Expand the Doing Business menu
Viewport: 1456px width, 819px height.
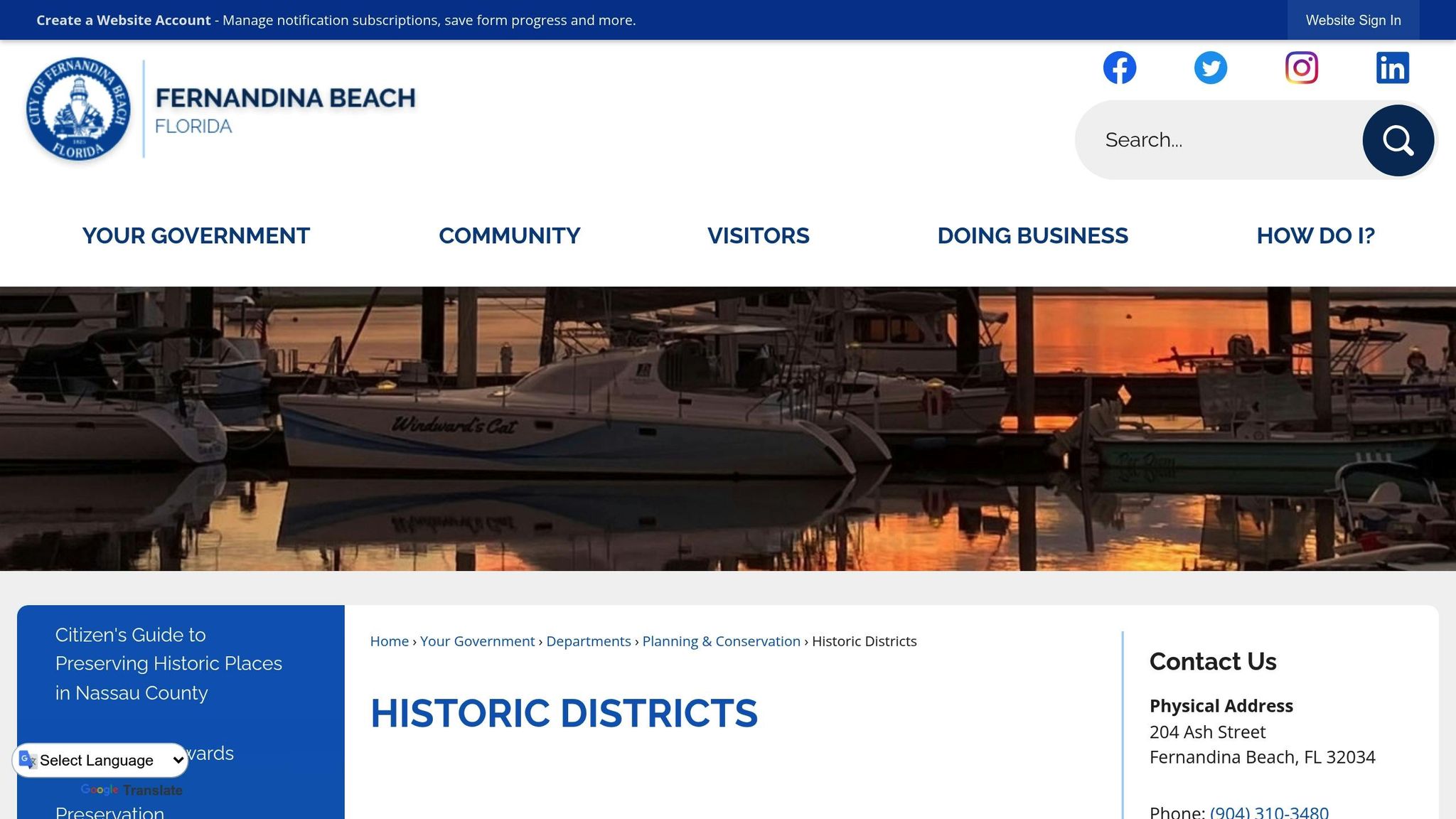click(x=1032, y=236)
